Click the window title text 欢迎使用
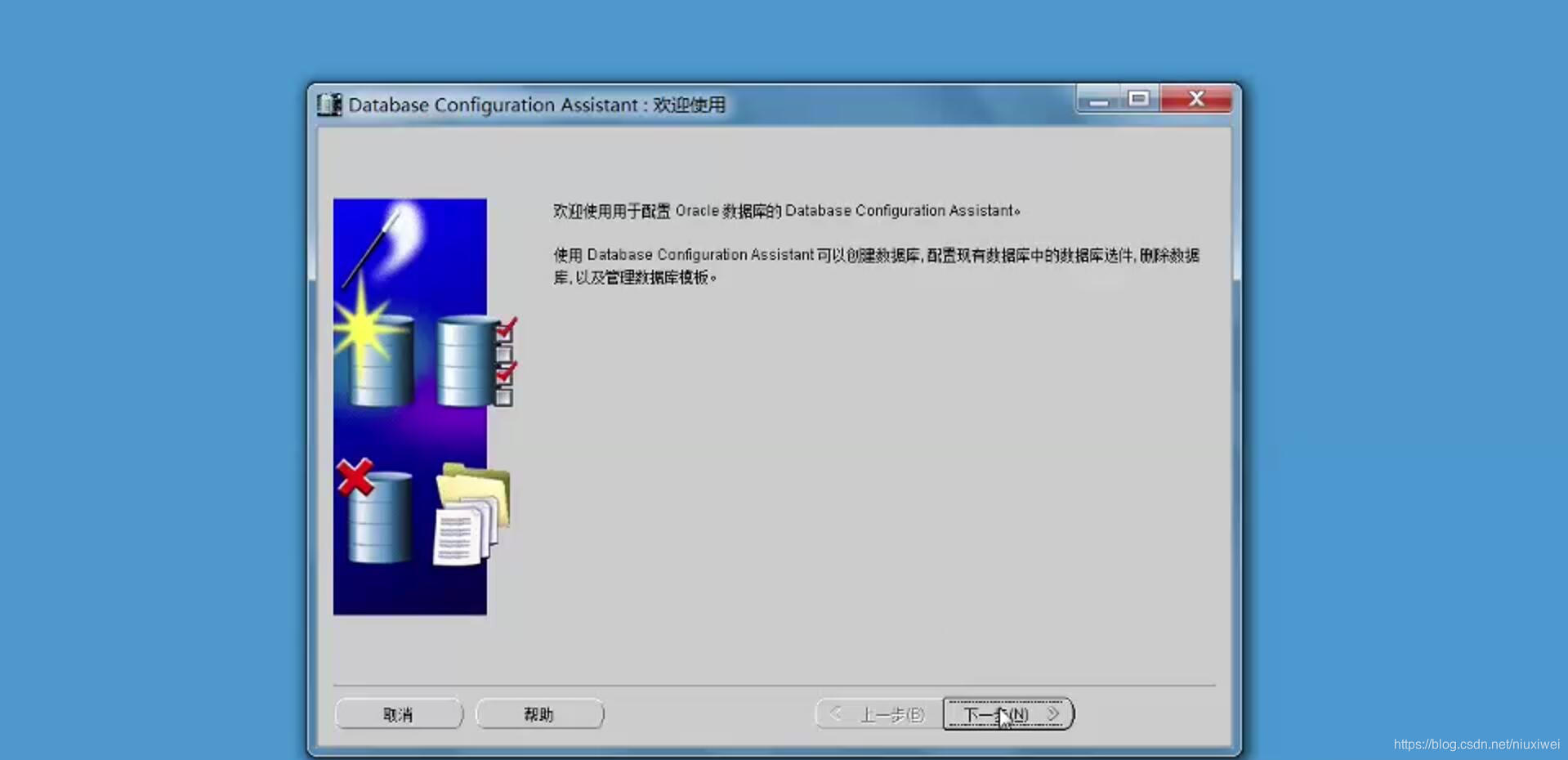Viewport: 1568px width, 760px height. coord(689,105)
